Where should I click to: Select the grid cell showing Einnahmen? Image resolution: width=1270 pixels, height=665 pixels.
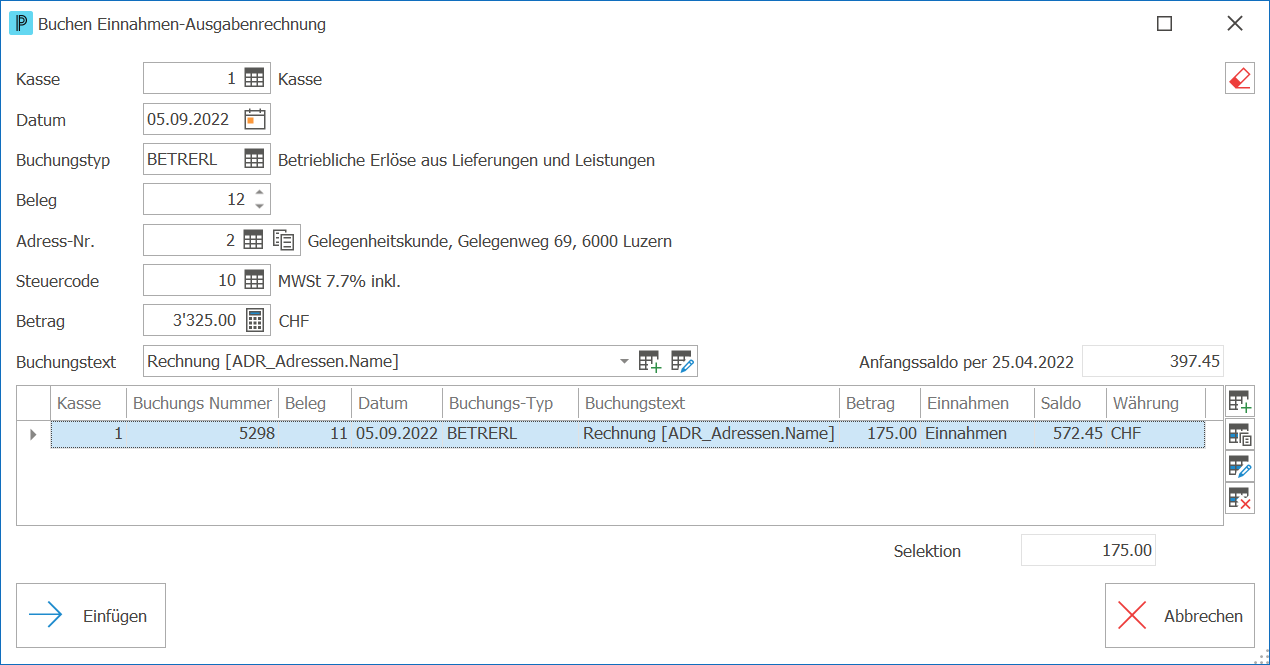(x=977, y=434)
